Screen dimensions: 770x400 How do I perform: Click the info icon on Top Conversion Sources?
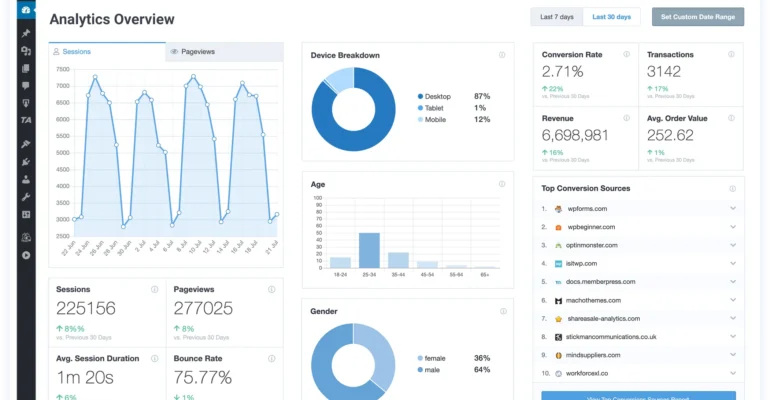(732, 188)
